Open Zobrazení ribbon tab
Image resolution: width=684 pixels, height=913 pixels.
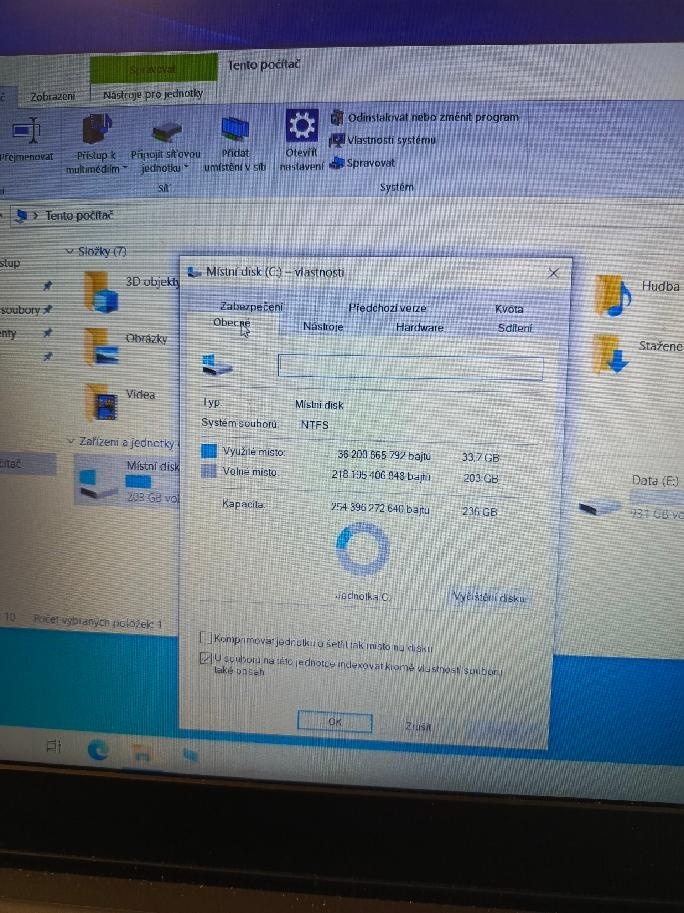pyautogui.click(x=52, y=97)
